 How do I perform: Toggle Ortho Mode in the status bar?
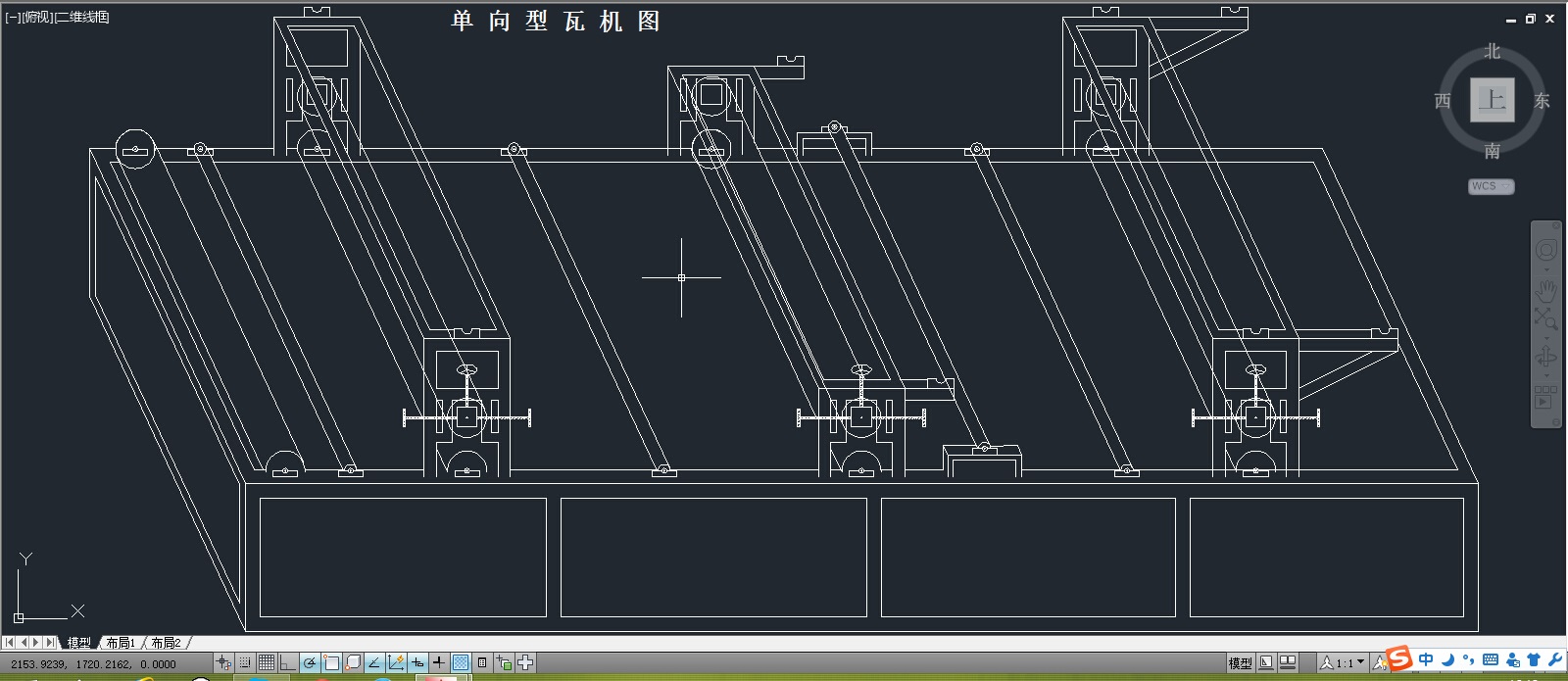(288, 663)
